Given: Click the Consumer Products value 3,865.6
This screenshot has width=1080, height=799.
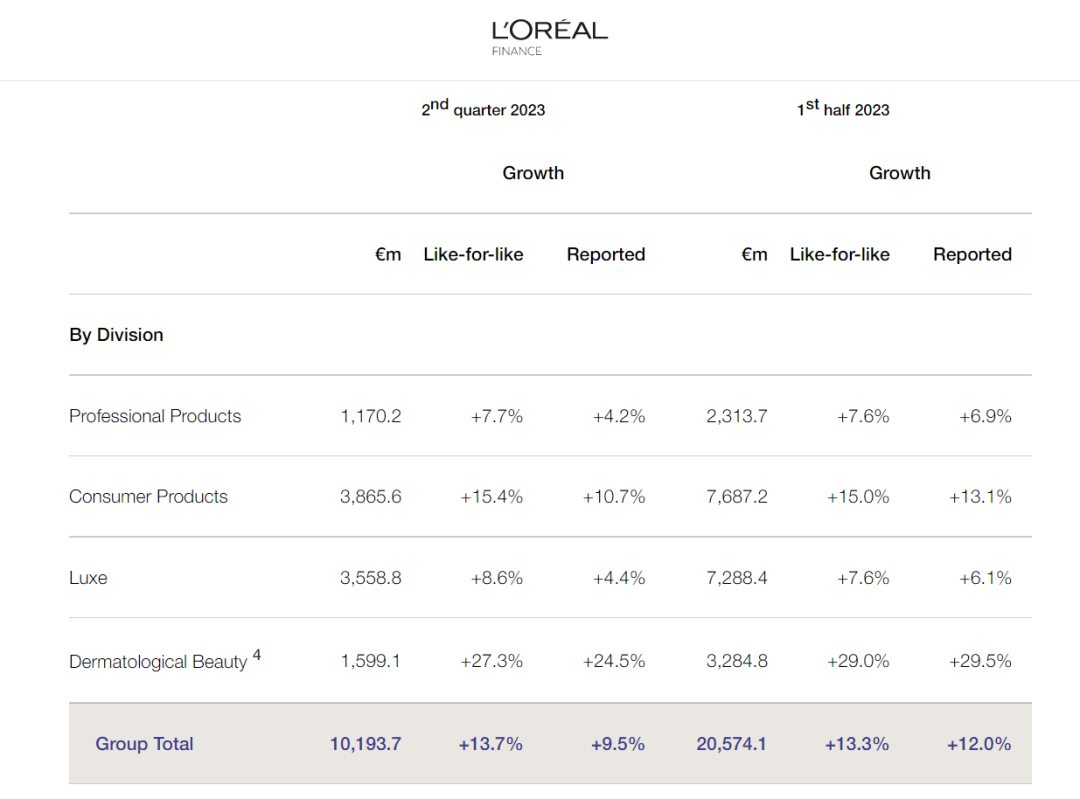Looking at the screenshot, I should [371, 497].
